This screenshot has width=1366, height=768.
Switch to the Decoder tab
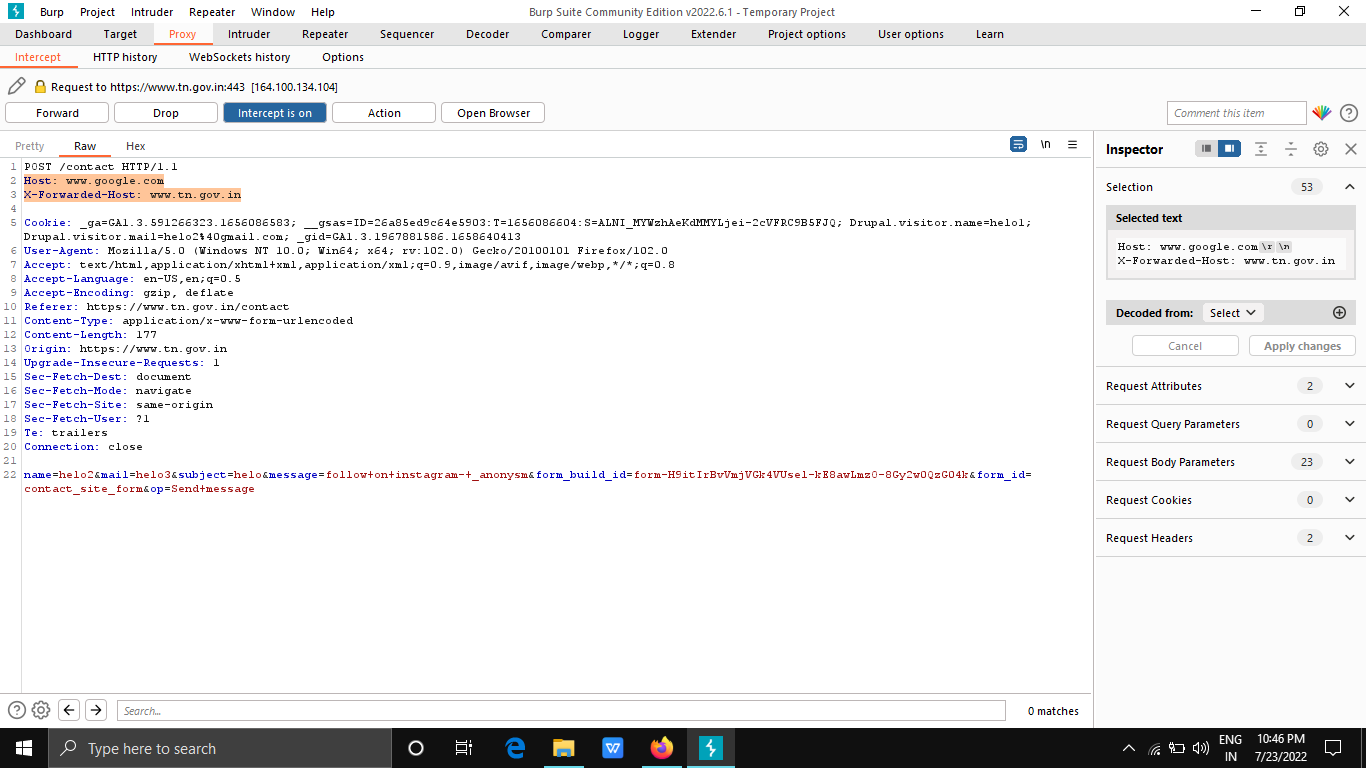pyautogui.click(x=487, y=34)
